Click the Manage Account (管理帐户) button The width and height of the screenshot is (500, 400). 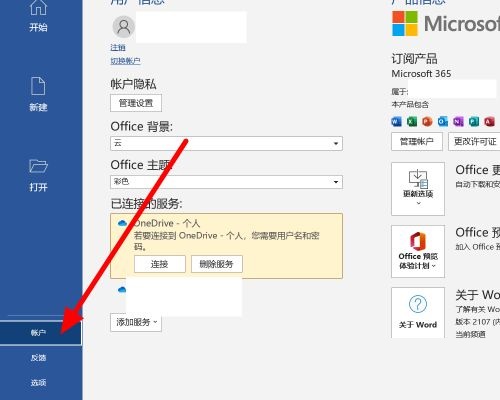[x=417, y=141]
